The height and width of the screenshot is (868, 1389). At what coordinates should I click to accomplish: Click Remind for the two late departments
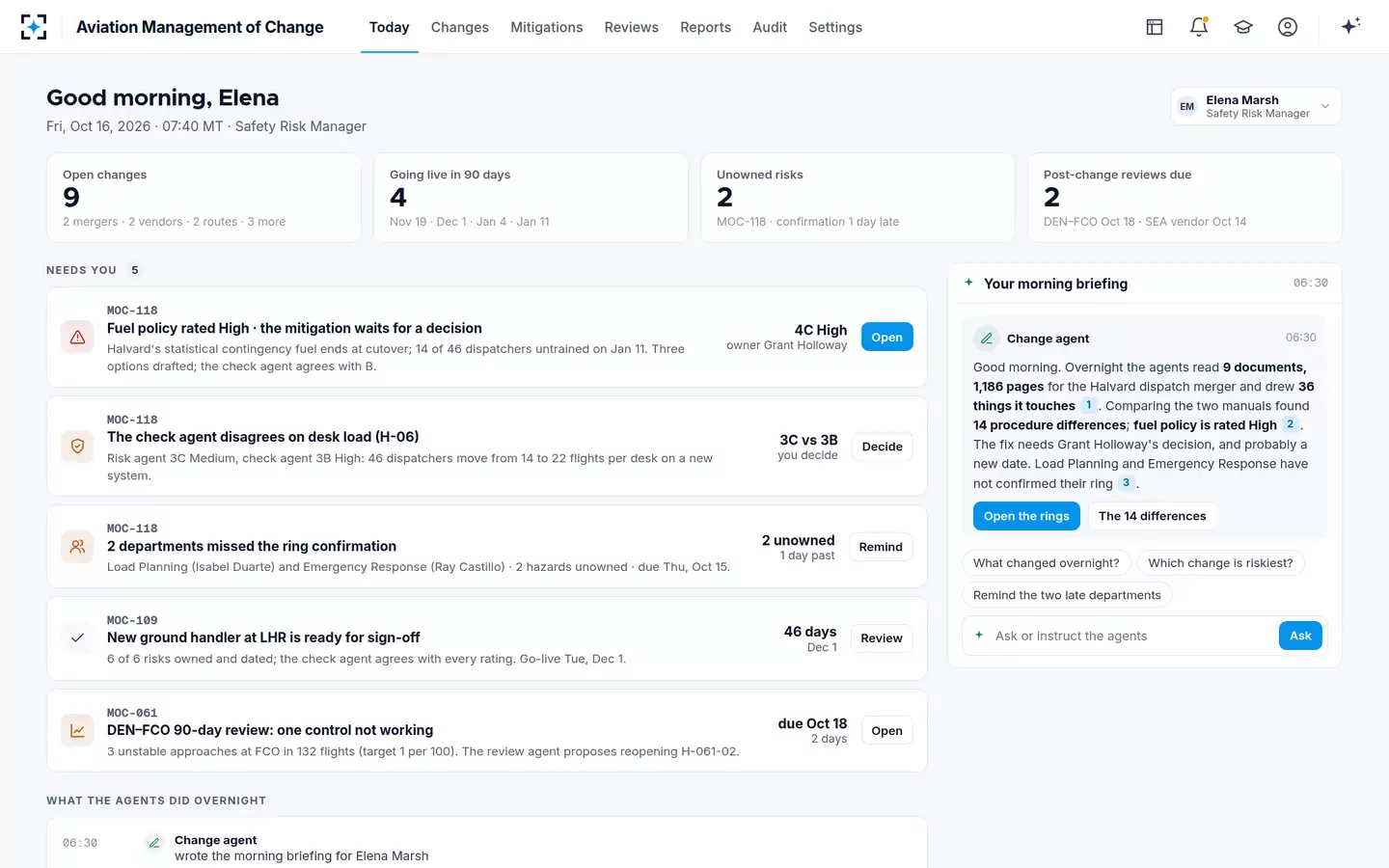(881, 547)
